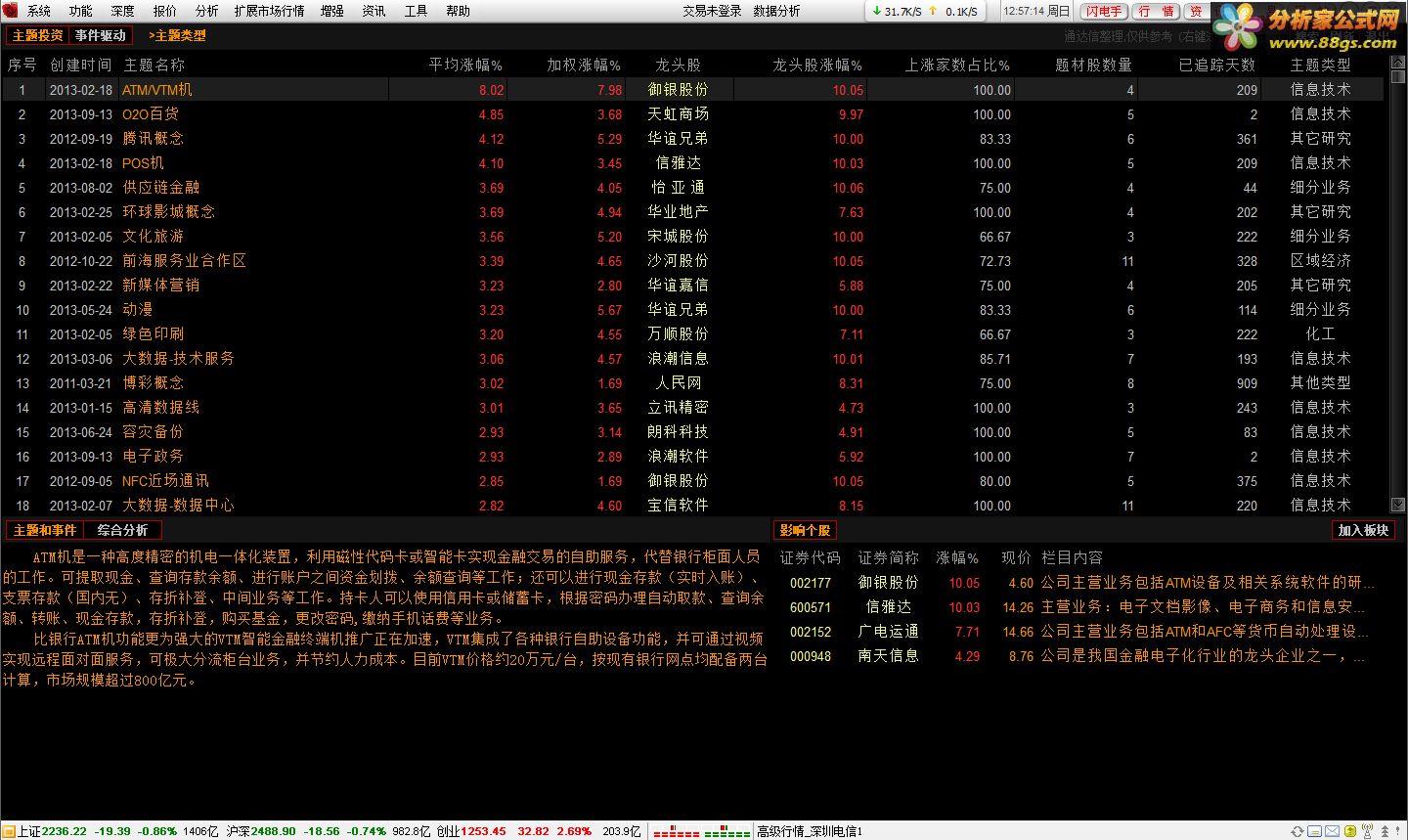Open the 报价 menu

coord(165,11)
